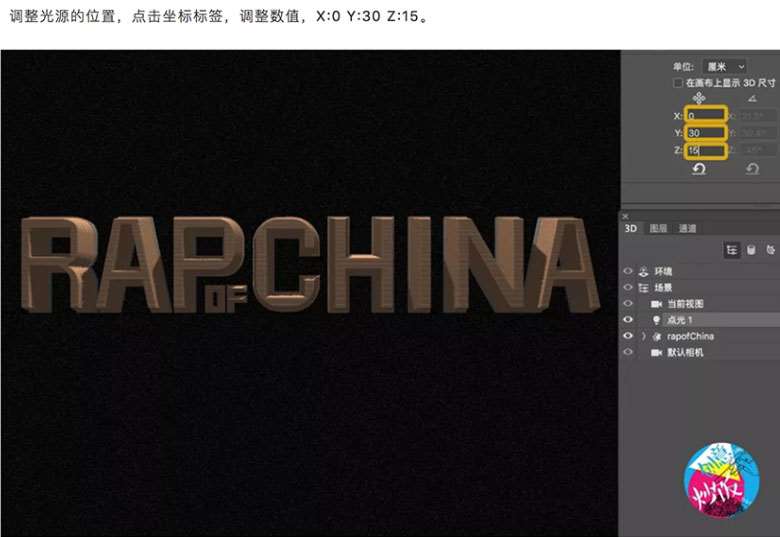Viewport: 780px width, 537px height.
Task: Filter 3D panel by whole scene
Action: 732,250
